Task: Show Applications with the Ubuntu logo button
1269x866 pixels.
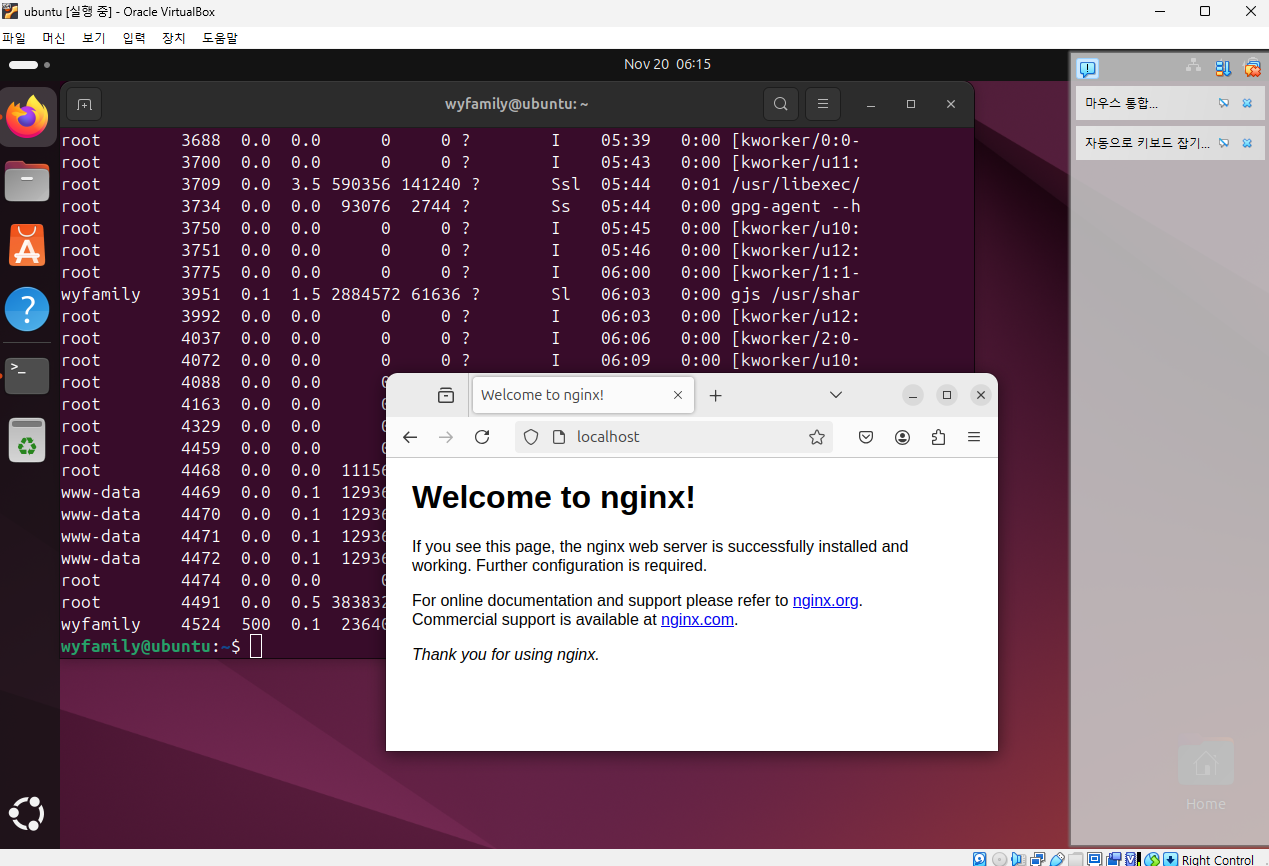Action: click(28, 813)
